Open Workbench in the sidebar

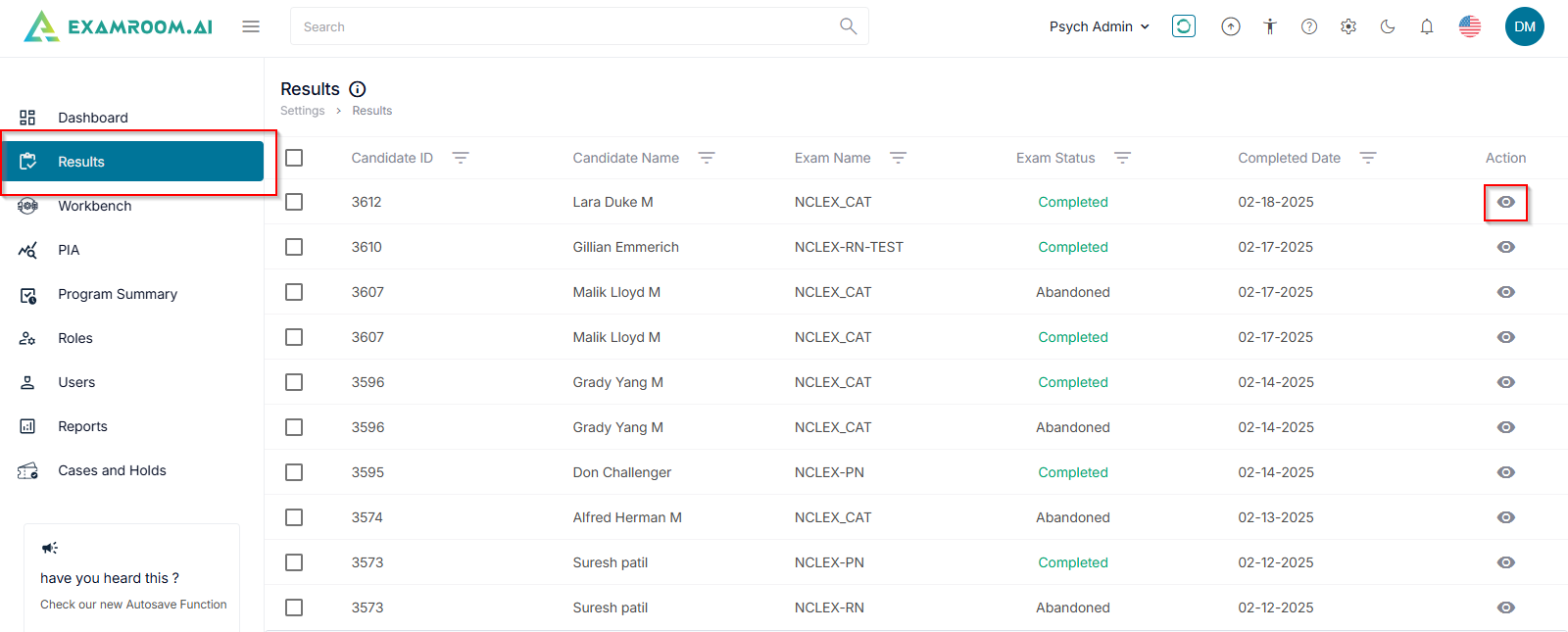click(x=94, y=206)
